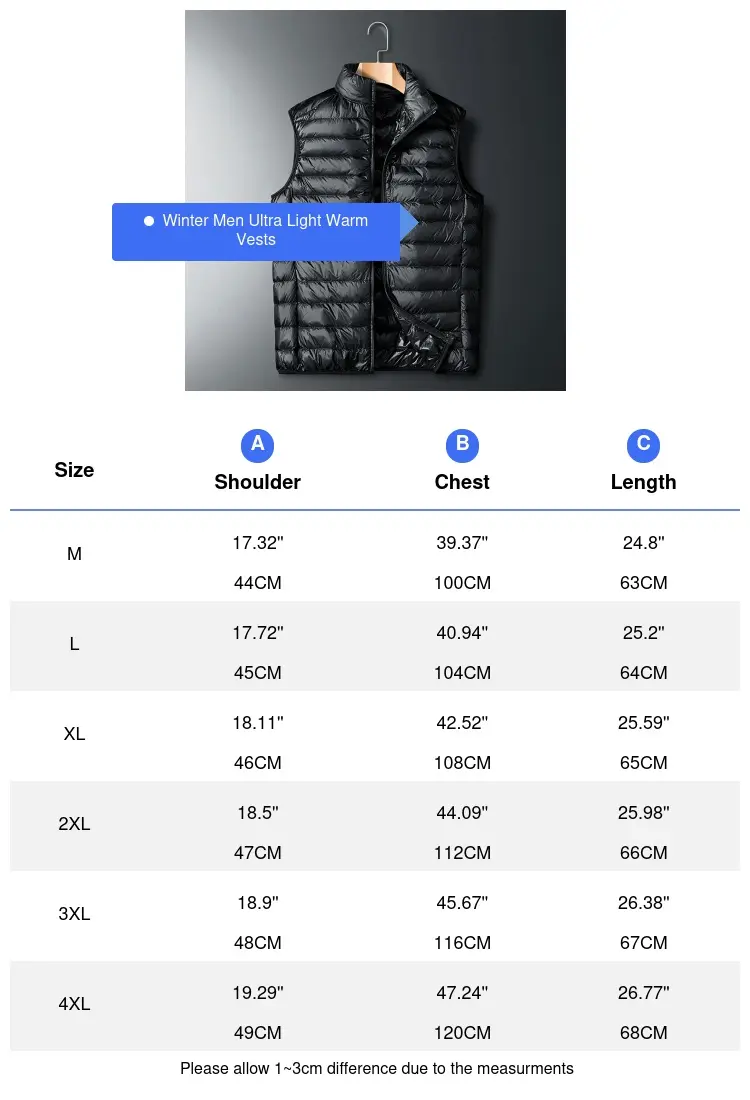750x1100 pixels.
Task: Click the blue B circle icon
Action: 462,445
